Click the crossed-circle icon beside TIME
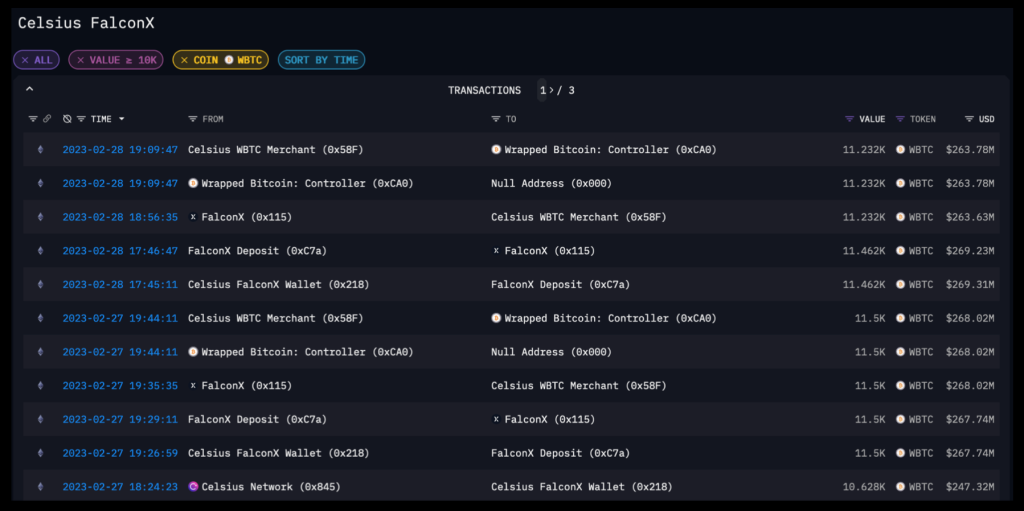This screenshot has height=511, width=1024. pos(67,119)
